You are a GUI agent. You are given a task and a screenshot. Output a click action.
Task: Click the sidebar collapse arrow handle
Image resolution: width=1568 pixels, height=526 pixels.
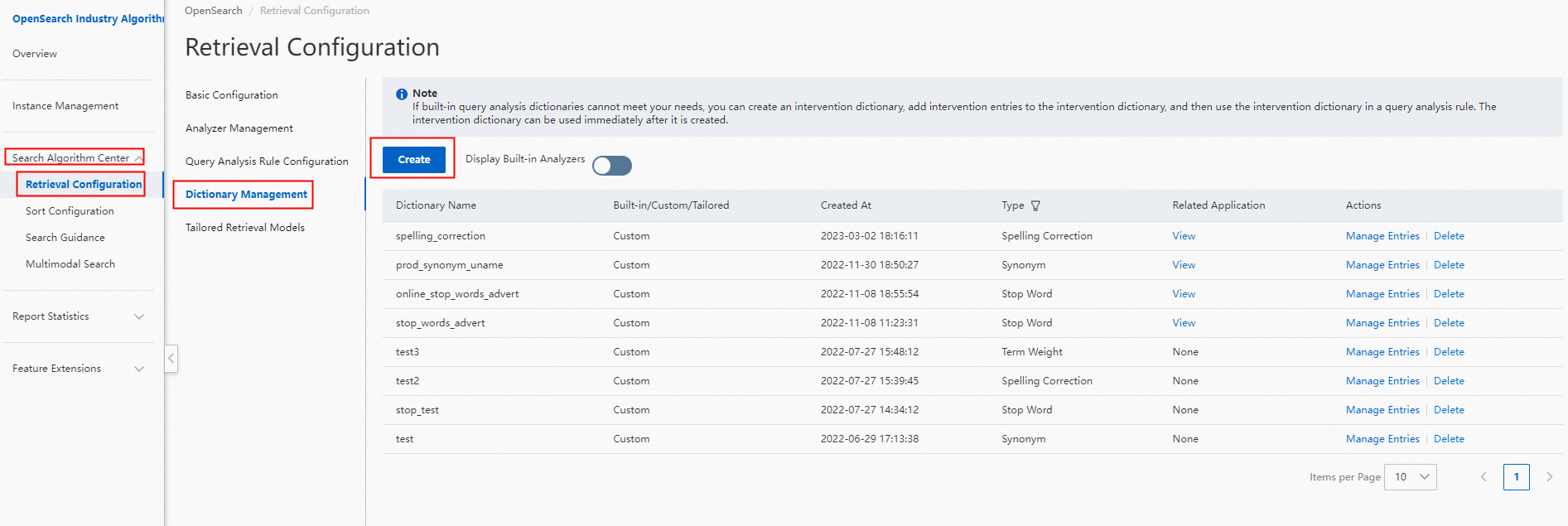click(171, 359)
